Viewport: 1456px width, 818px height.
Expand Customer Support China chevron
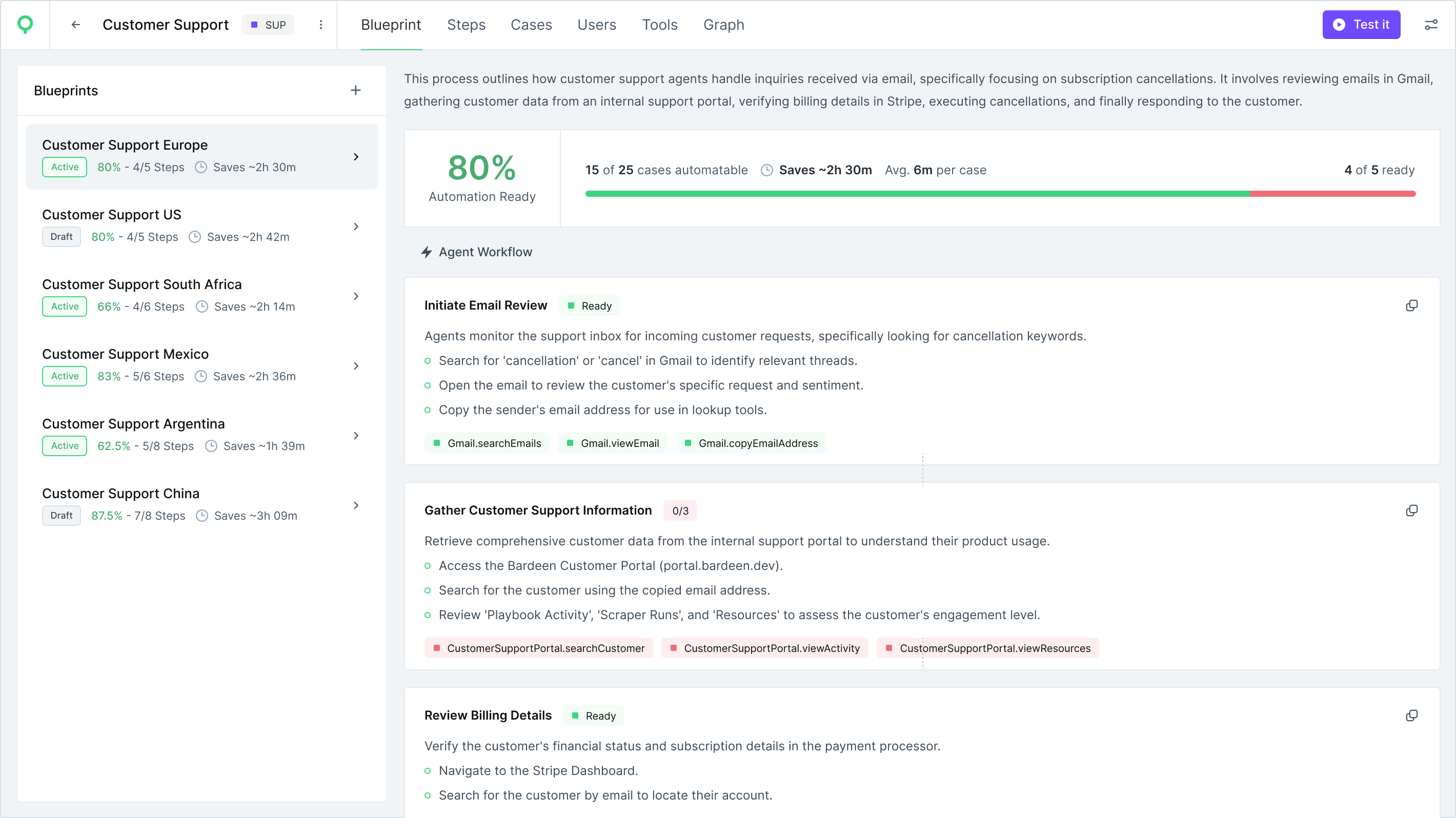click(x=355, y=505)
